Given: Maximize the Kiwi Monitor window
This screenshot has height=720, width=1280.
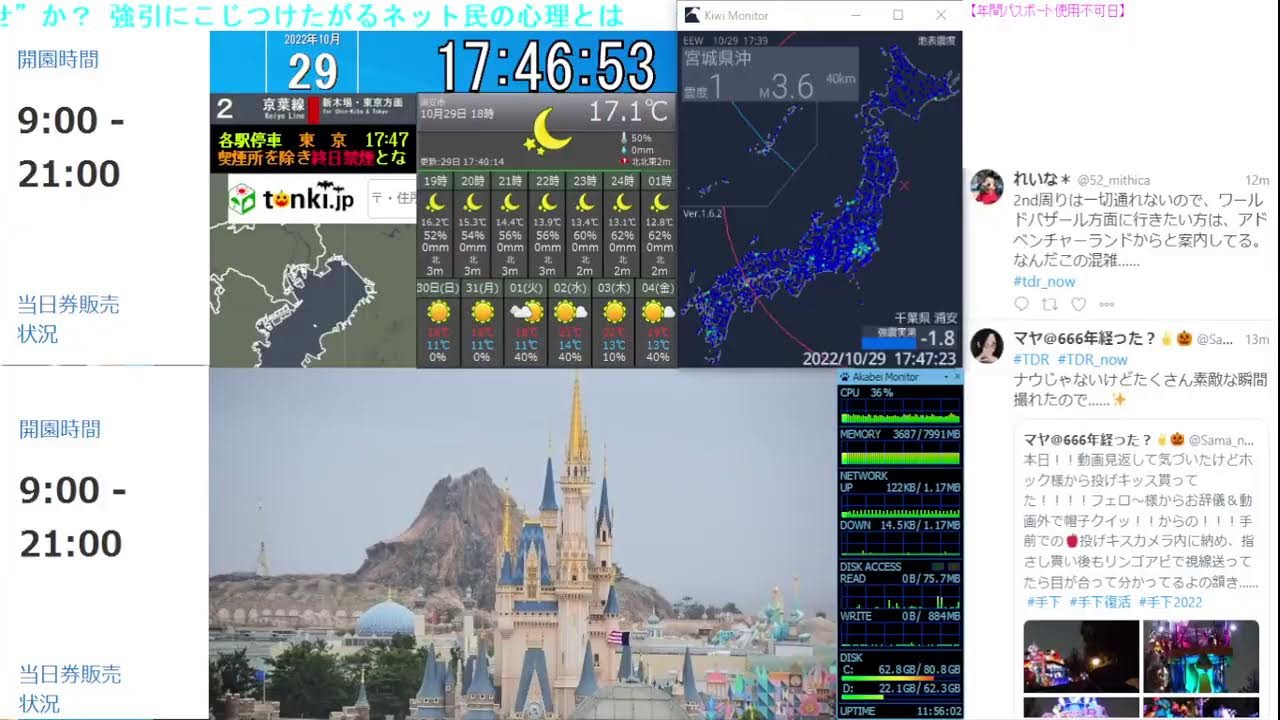Looking at the screenshot, I should click(x=898, y=15).
